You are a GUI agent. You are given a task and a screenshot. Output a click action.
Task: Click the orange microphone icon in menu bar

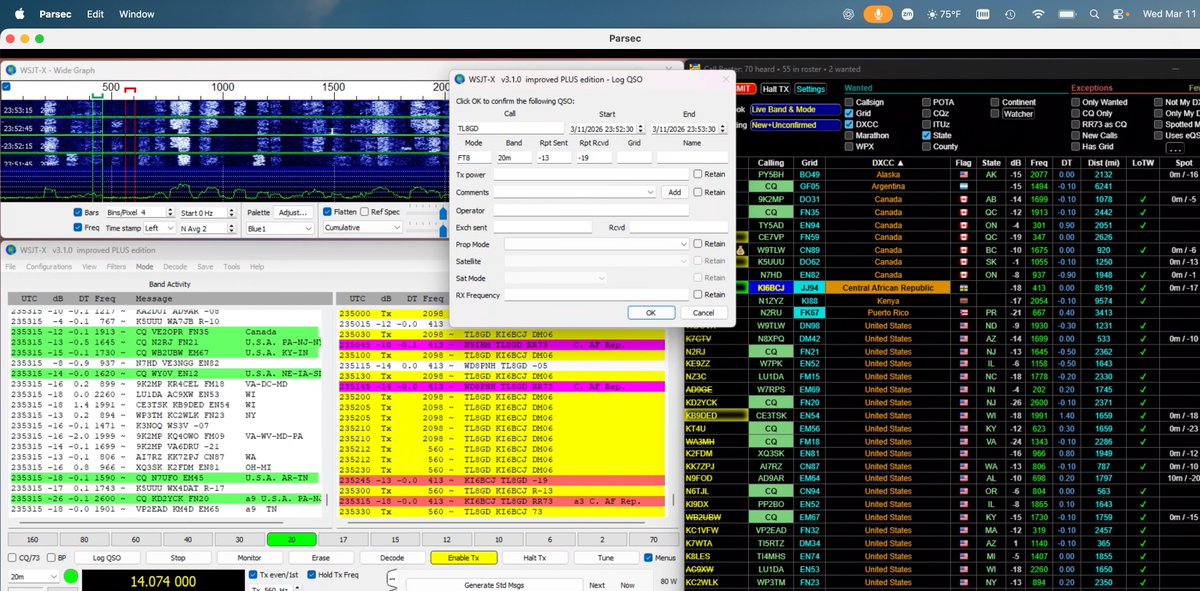[x=879, y=15]
